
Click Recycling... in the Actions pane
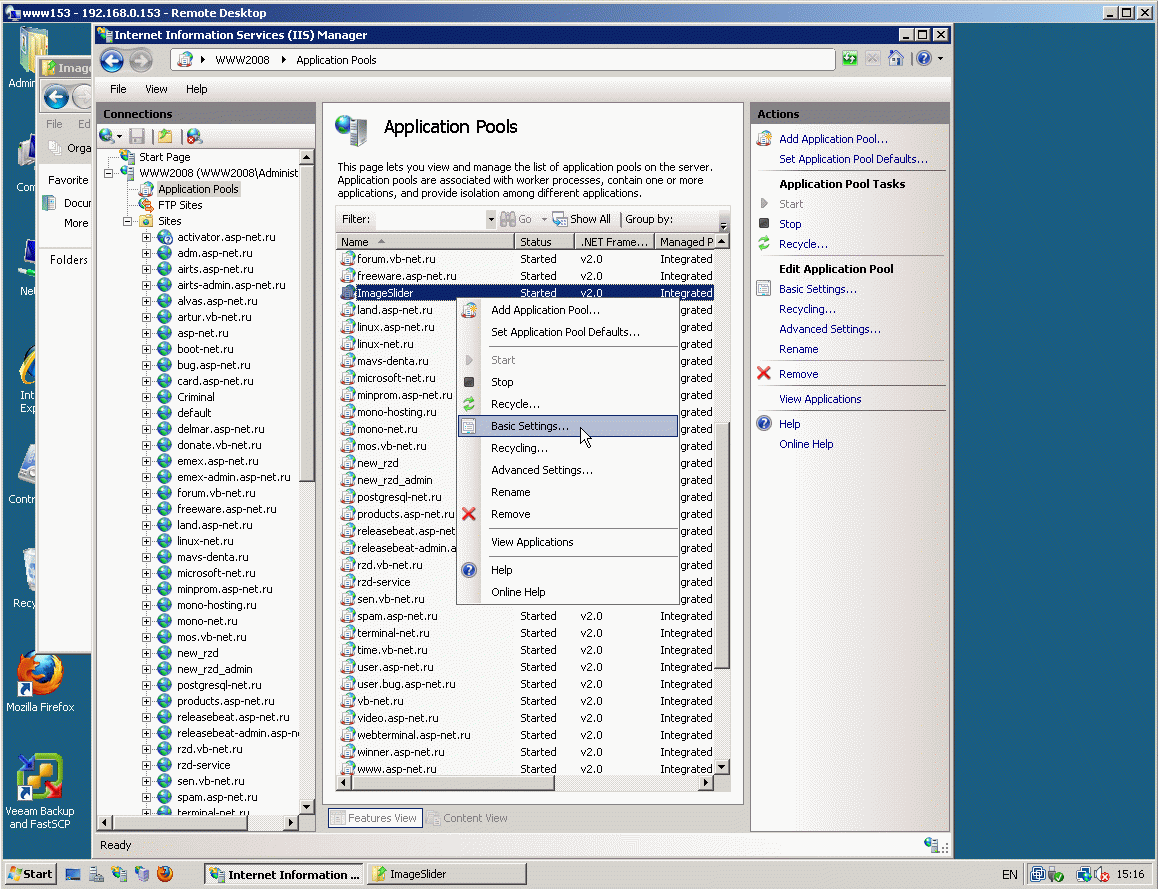click(x=807, y=309)
